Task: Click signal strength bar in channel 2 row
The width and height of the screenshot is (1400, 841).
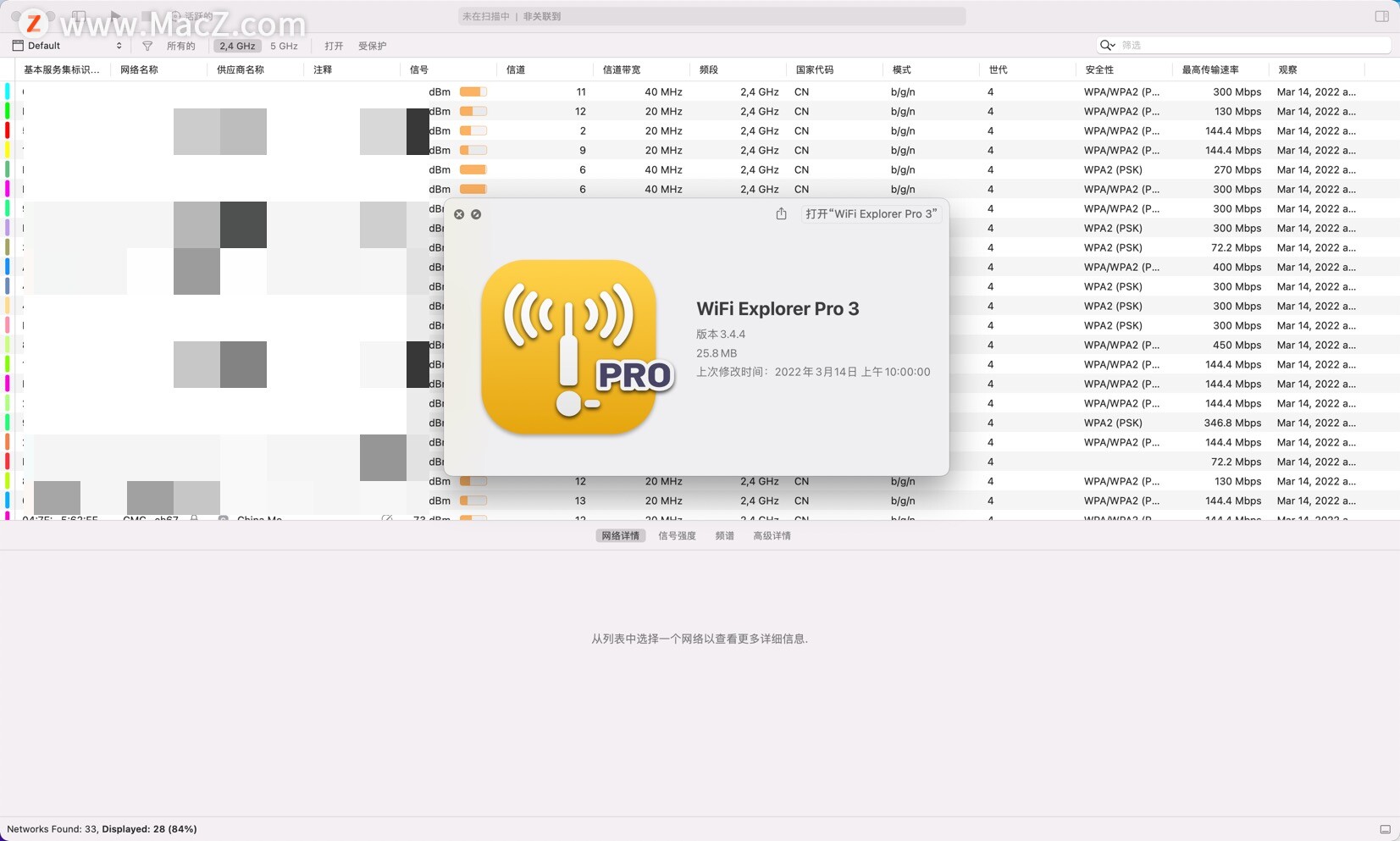Action: coord(473,130)
